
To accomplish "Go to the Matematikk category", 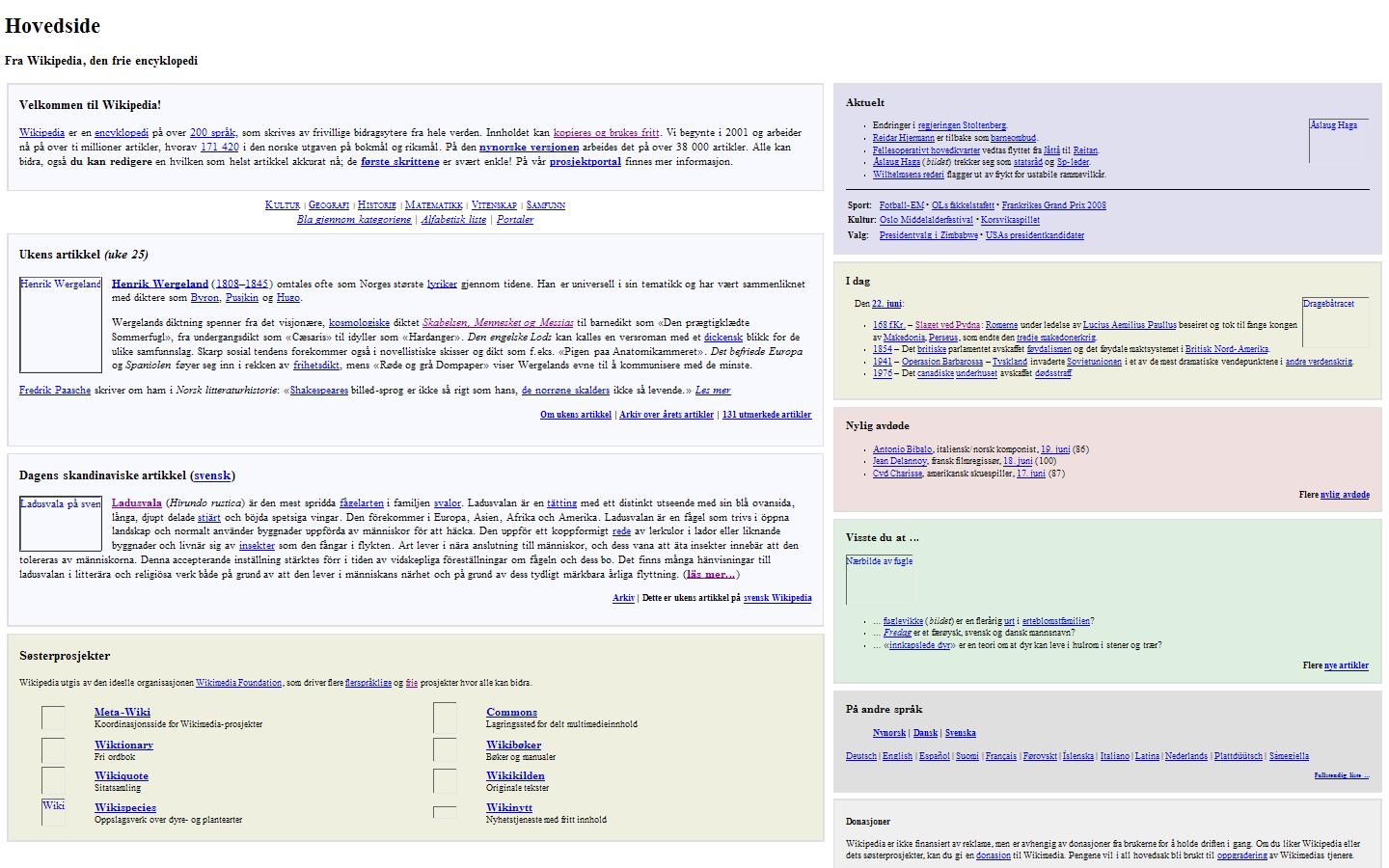I will point(434,205).
